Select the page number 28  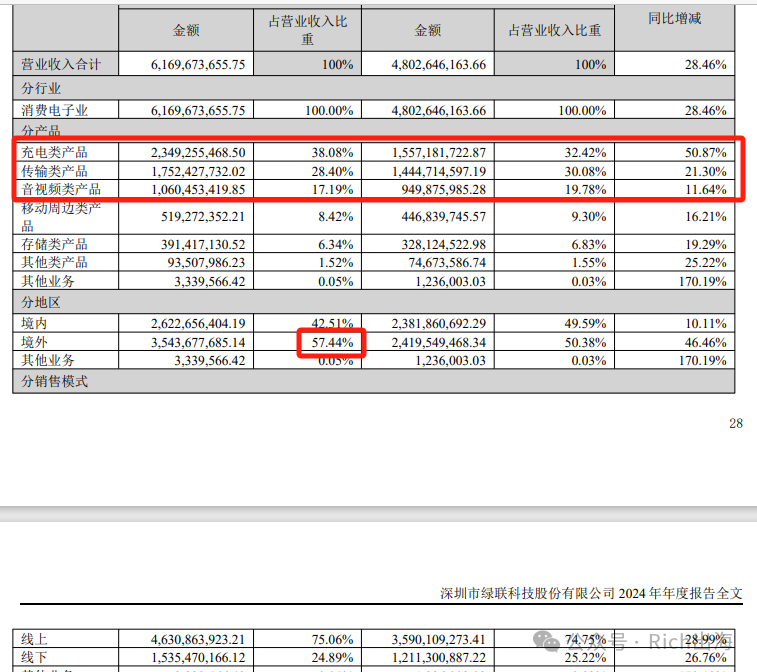[736, 423]
